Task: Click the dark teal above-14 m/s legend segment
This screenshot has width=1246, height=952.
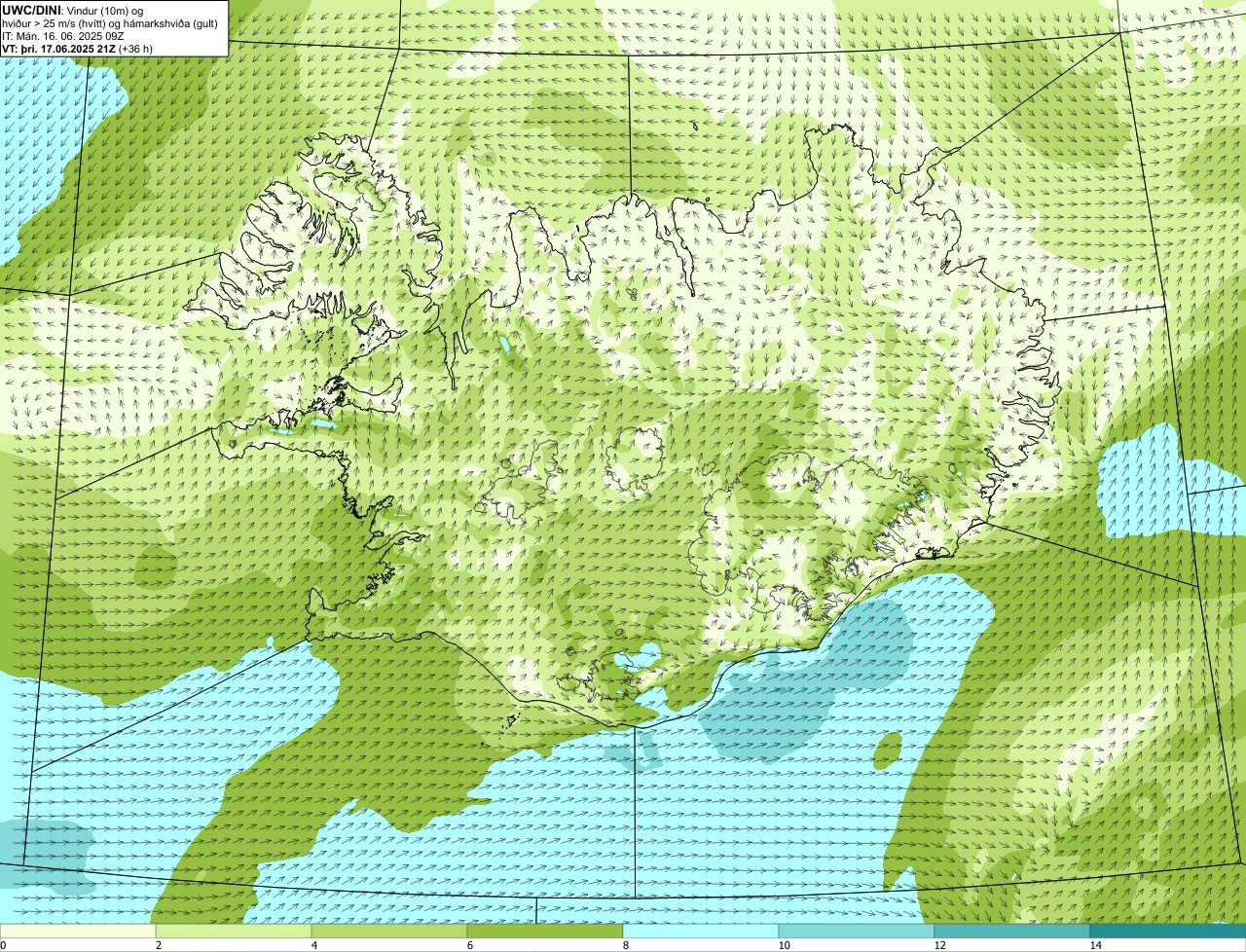Action: (x=1168, y=931)
